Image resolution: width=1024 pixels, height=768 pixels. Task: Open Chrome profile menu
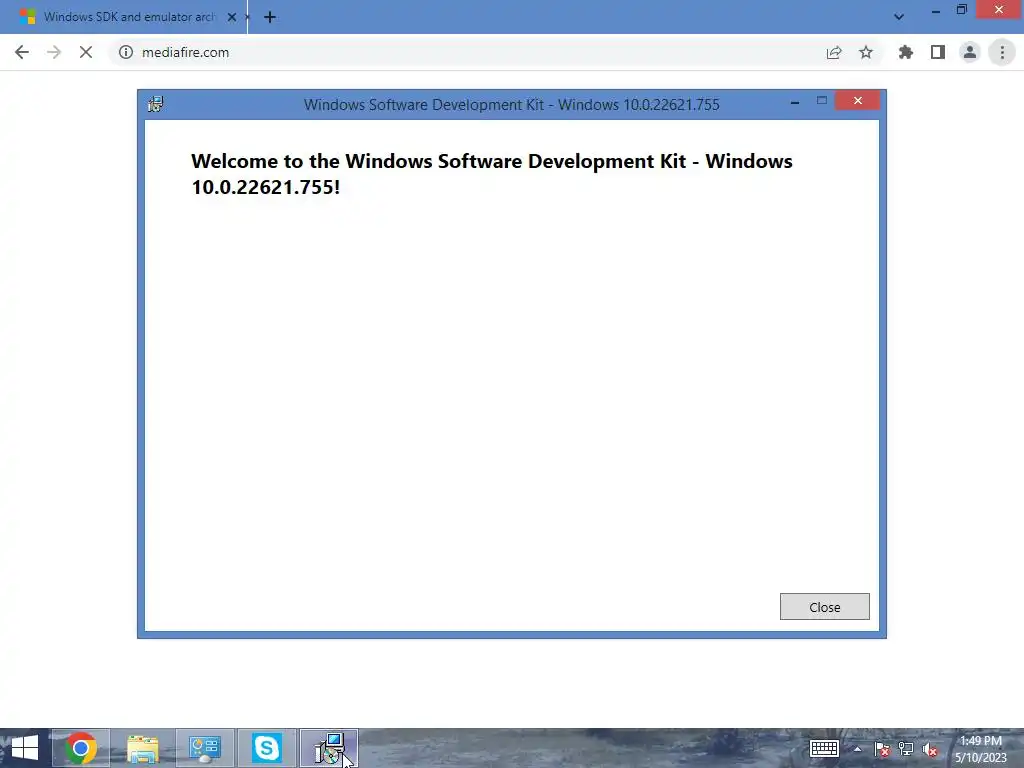coord(970,52)
